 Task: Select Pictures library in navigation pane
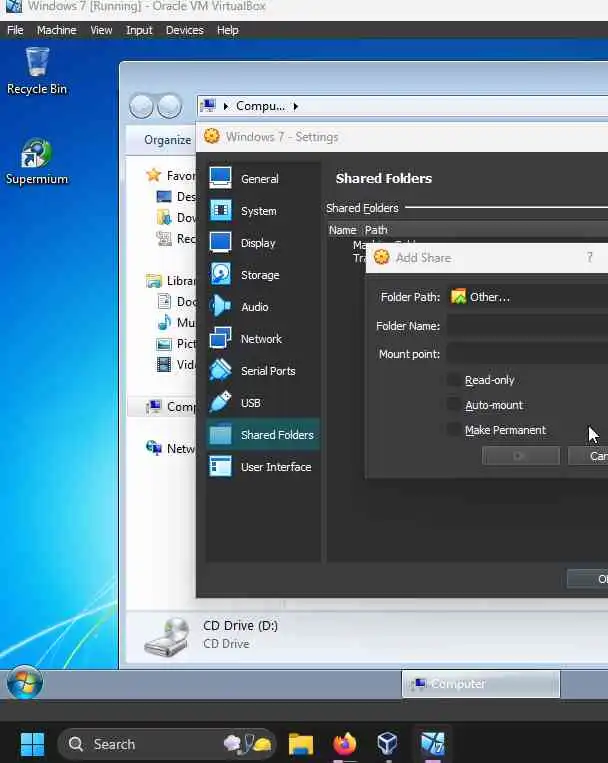(x=176, y=344)
